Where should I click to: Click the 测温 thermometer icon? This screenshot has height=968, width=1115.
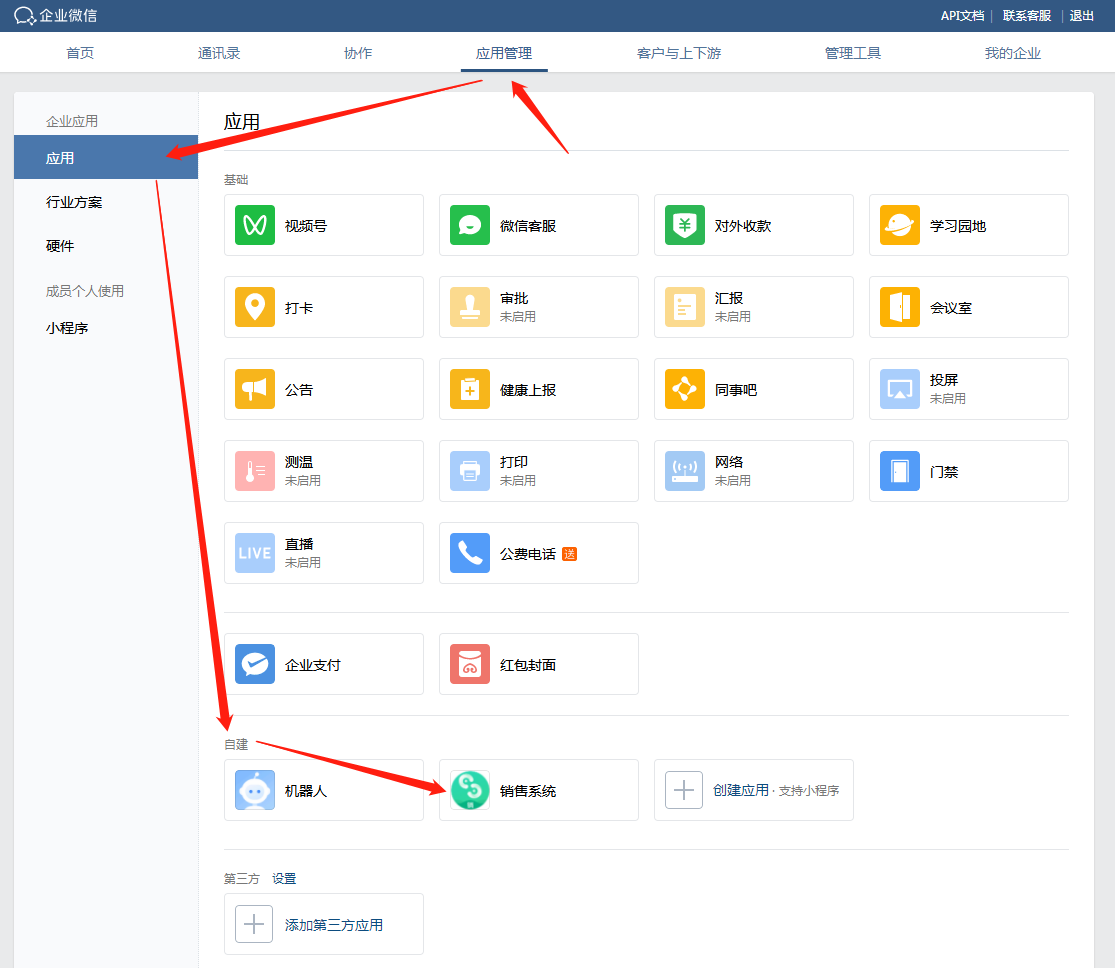[255, 471]
